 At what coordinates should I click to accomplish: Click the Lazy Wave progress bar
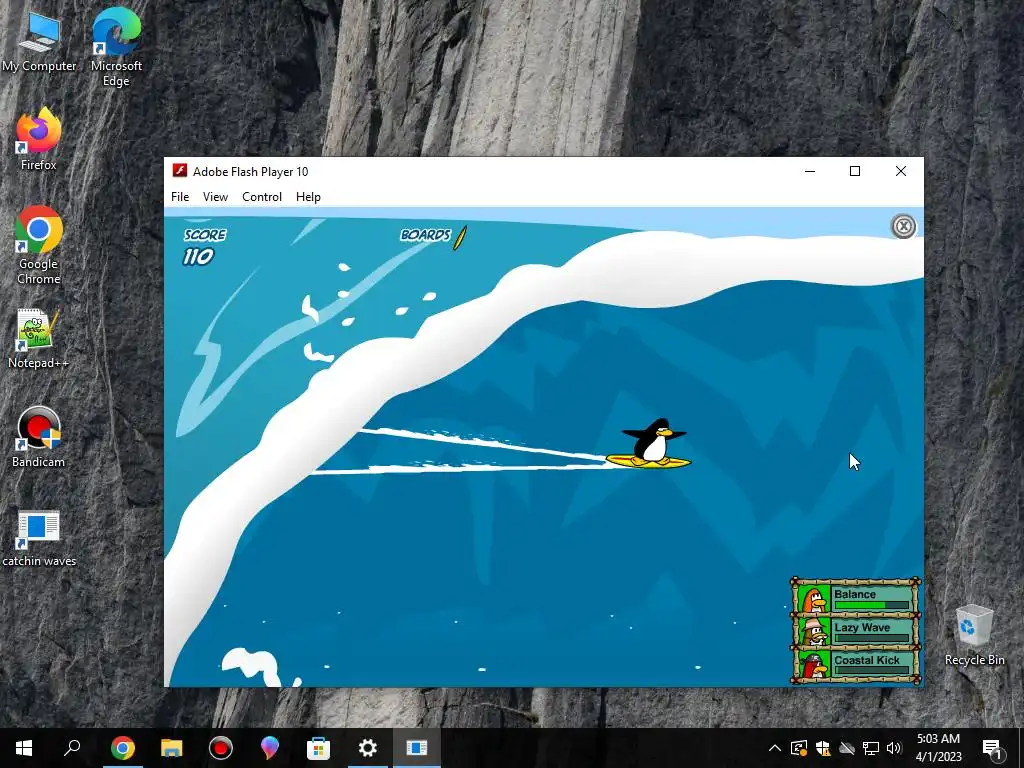pos(872,638)
